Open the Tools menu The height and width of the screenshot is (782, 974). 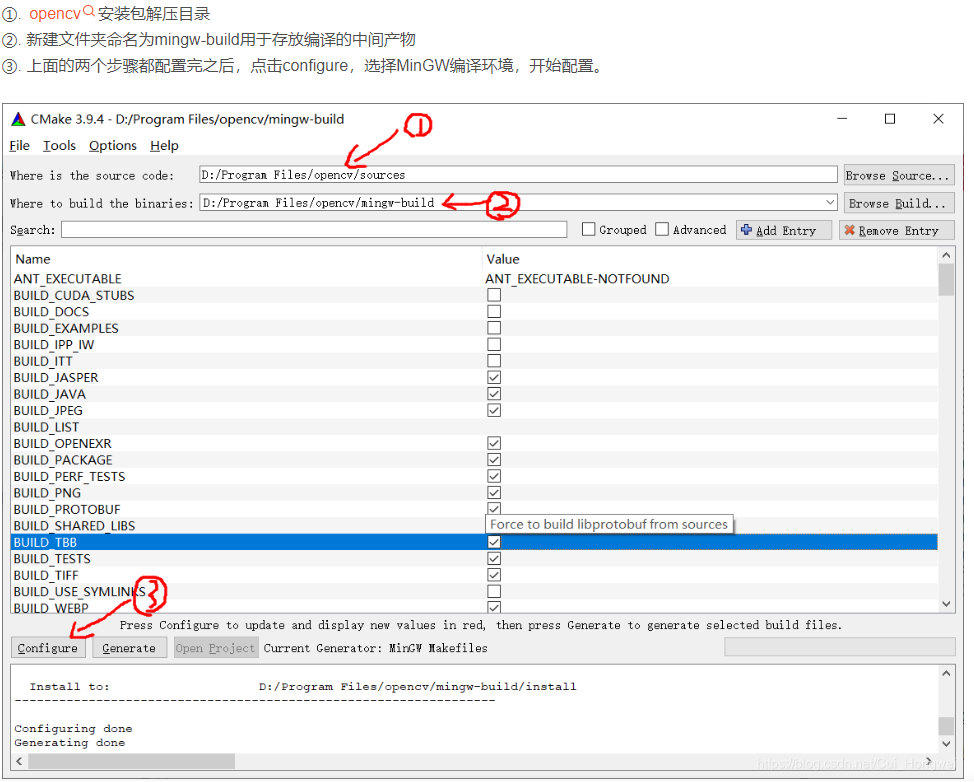59,145
